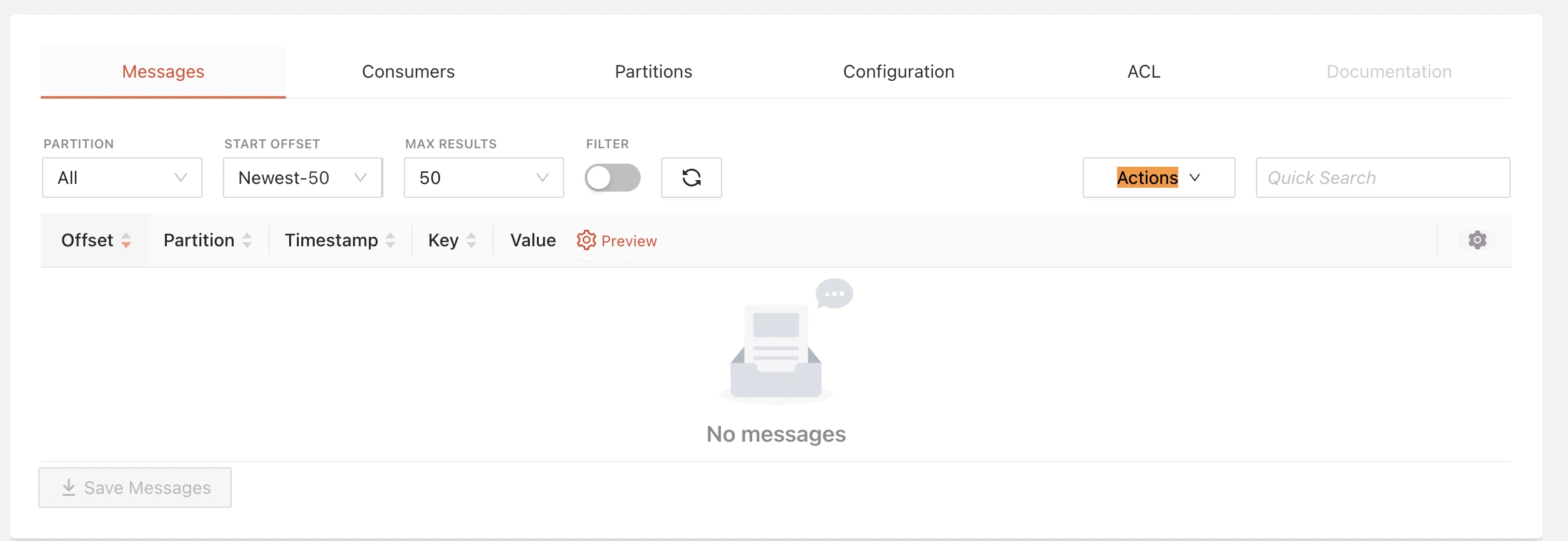Enable the Filter toggle switch
1568x541 pixels.
click(x=612, y=178)
